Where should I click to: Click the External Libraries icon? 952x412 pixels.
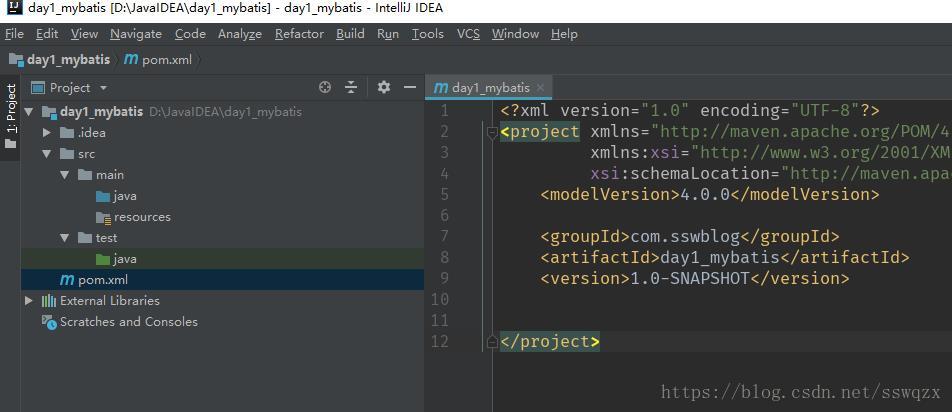point(49,301)
